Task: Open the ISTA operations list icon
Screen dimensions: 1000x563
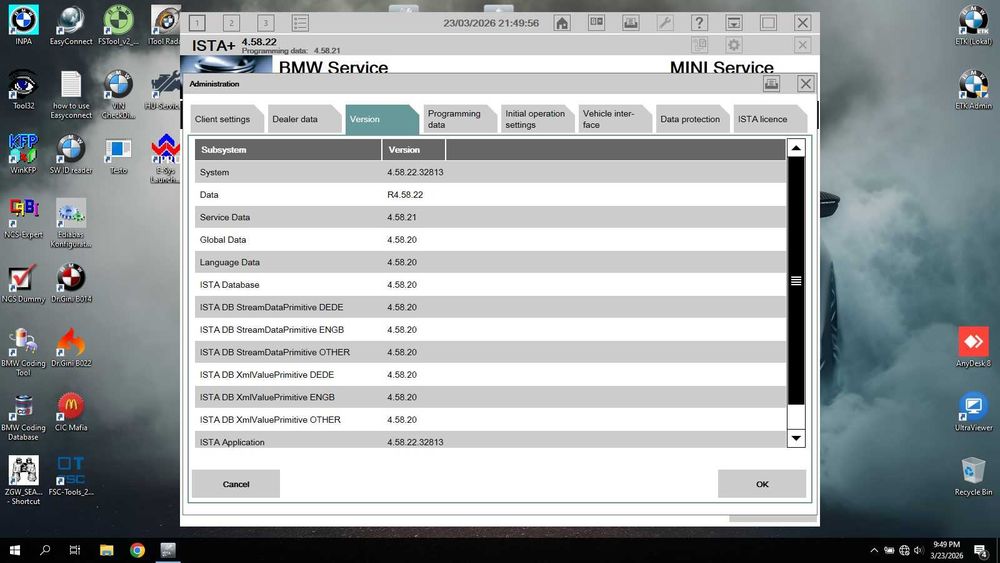Action: 300,23
